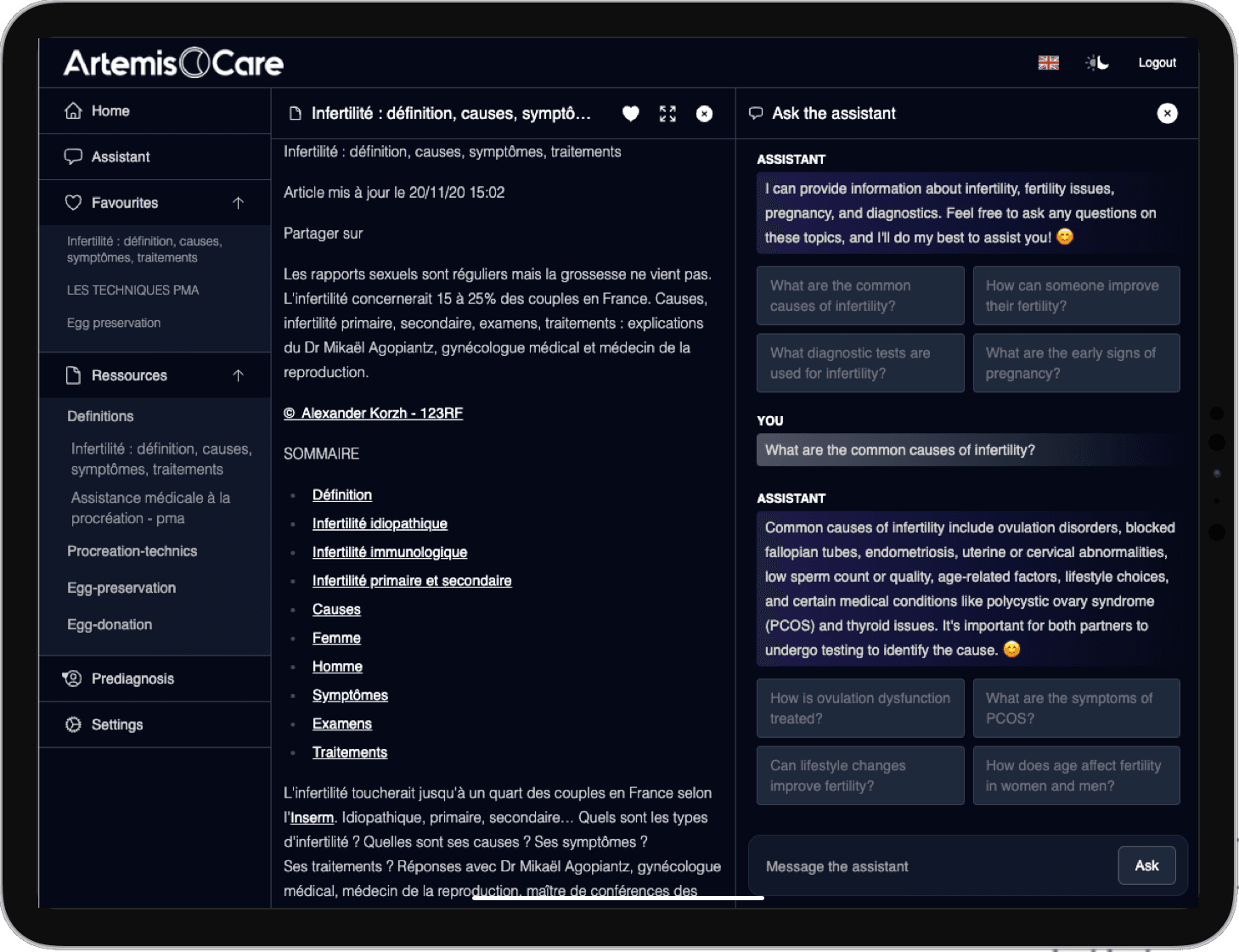Click the Home house icon
The image size is (1239, 952).
(74, 111)
